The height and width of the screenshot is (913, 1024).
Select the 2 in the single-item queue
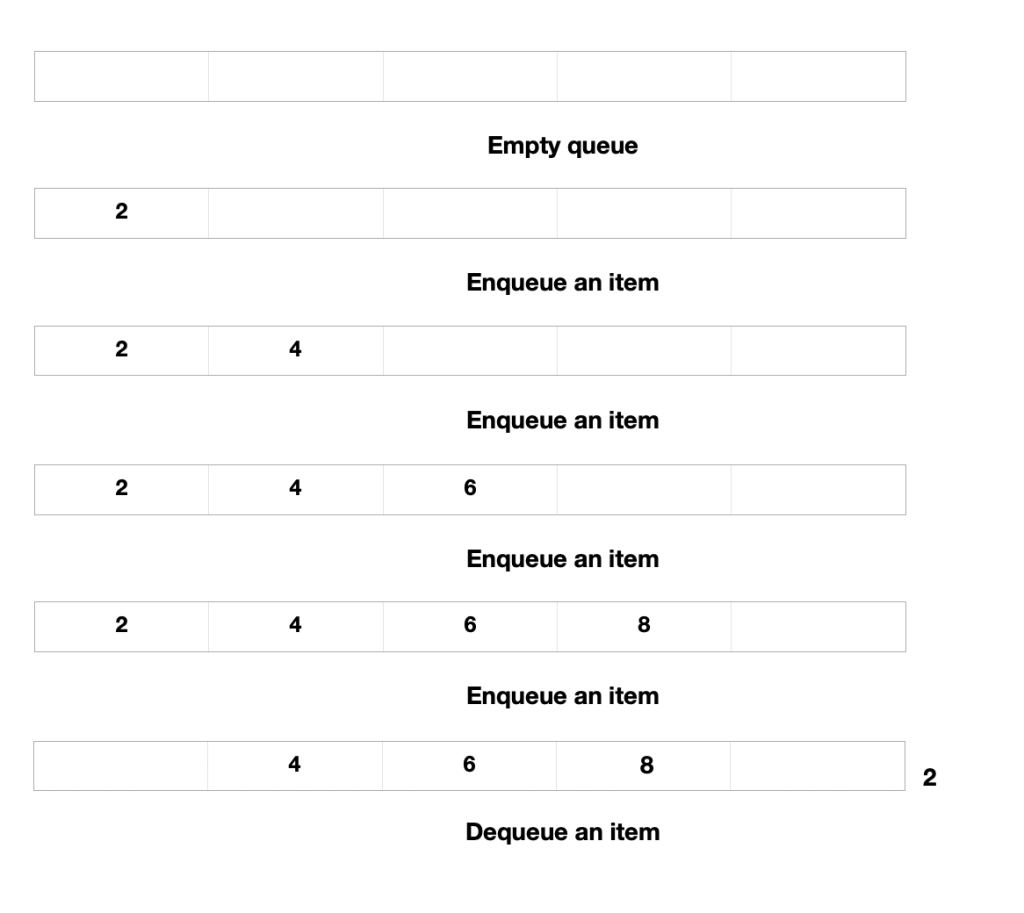coord(122,212)
